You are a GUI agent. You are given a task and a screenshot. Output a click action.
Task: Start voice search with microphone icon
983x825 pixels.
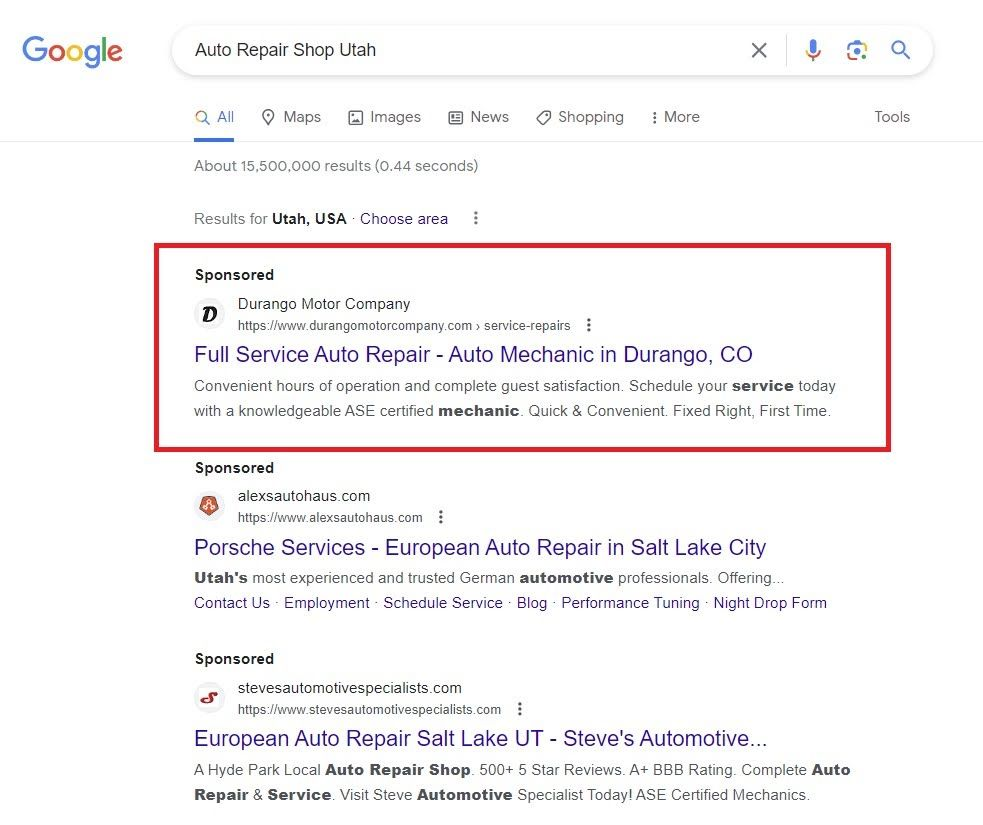[x=813, y=50]
